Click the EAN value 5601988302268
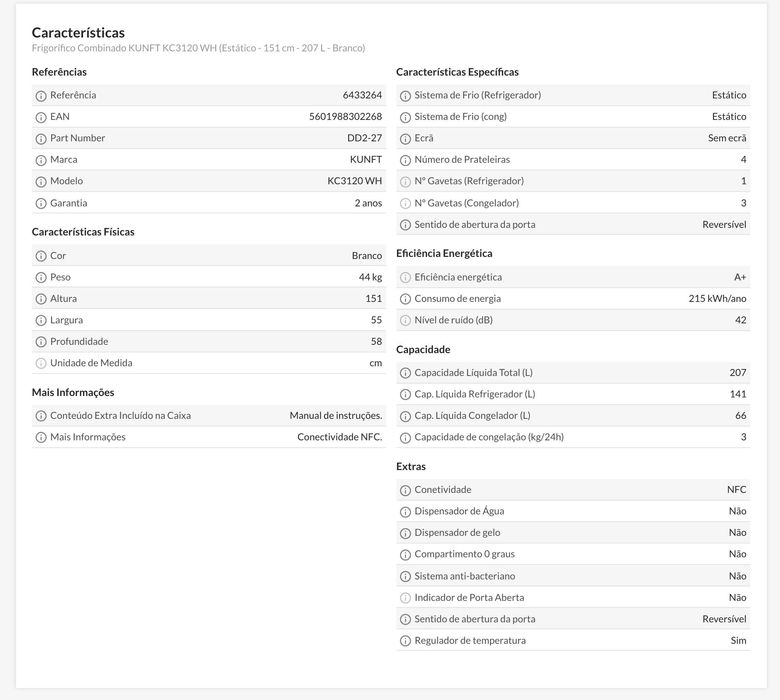Image resolution: width=780 pixels, height=700 pixels. coord(345,117)
